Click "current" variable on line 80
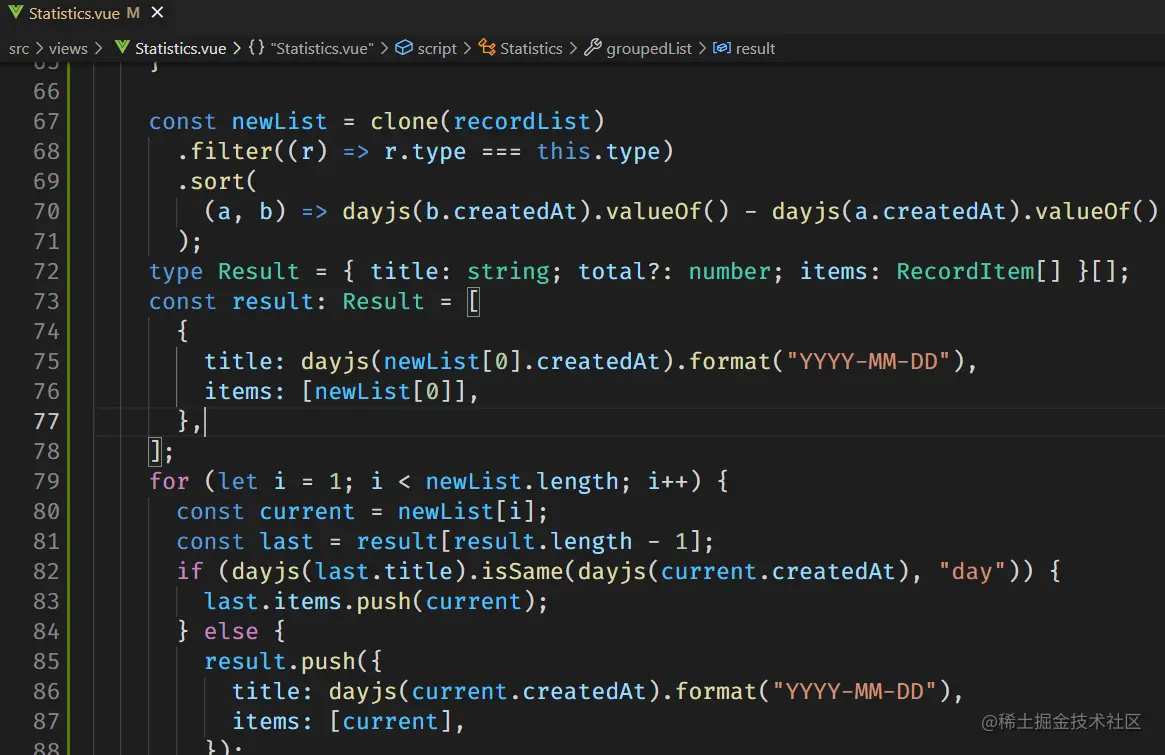This screenshot has width=1165, height=755. pos(307,511)
